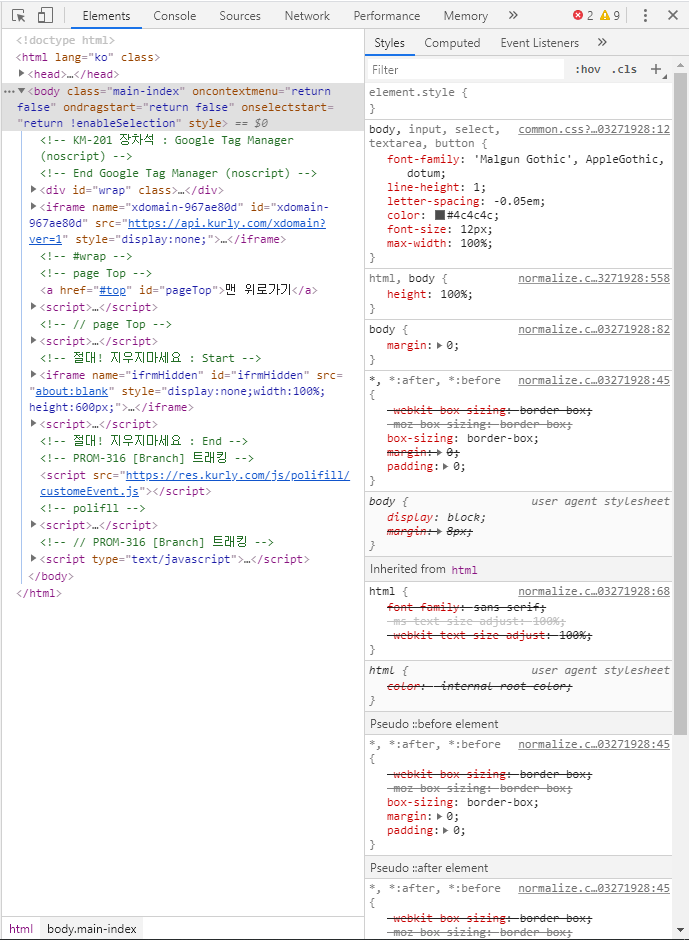Screen dimensions: 689x940
Task: Open api.kurly.com xdomain link
Action: coord(227,223)
